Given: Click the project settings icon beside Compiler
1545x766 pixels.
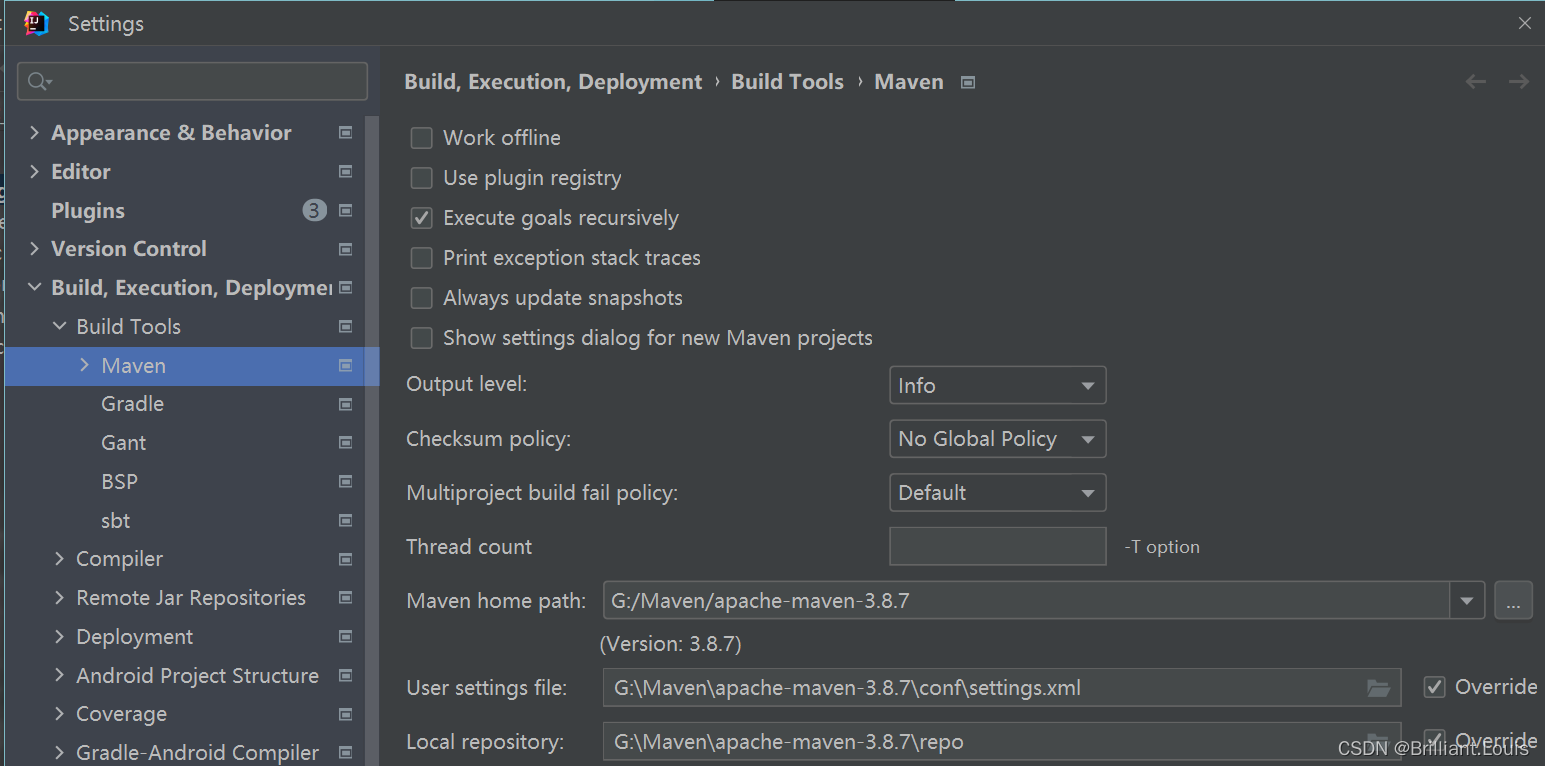Looking at the screenshot, I should point(346,559).
